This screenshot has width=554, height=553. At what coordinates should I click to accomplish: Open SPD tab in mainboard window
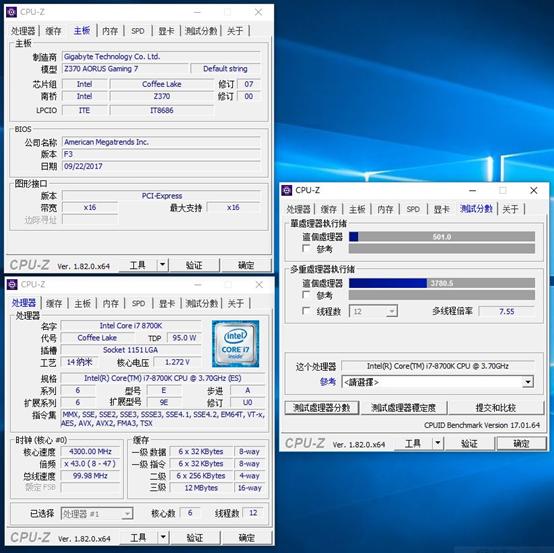[x=138, y=31]
